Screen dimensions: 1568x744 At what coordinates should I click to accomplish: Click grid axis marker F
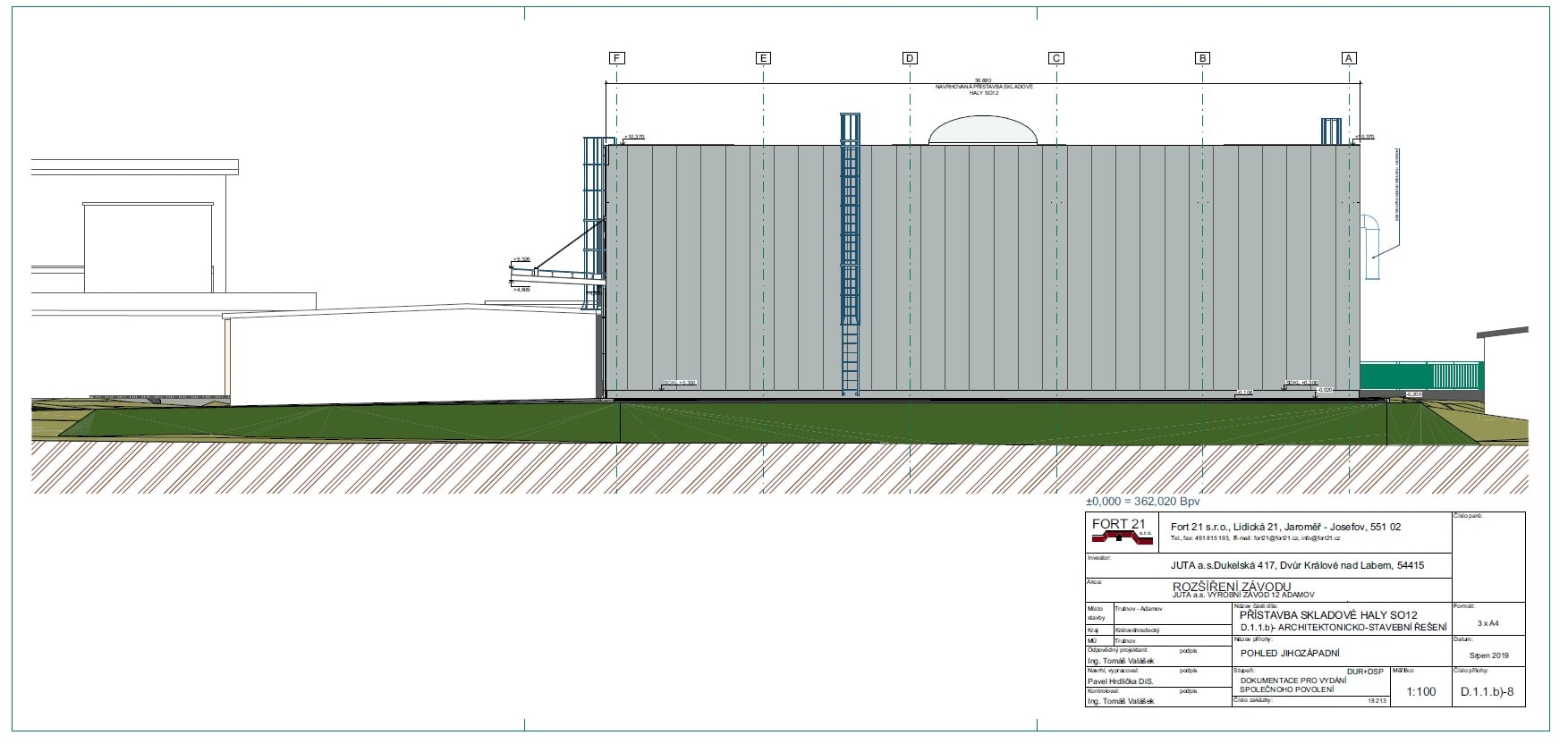coord(616,58)
